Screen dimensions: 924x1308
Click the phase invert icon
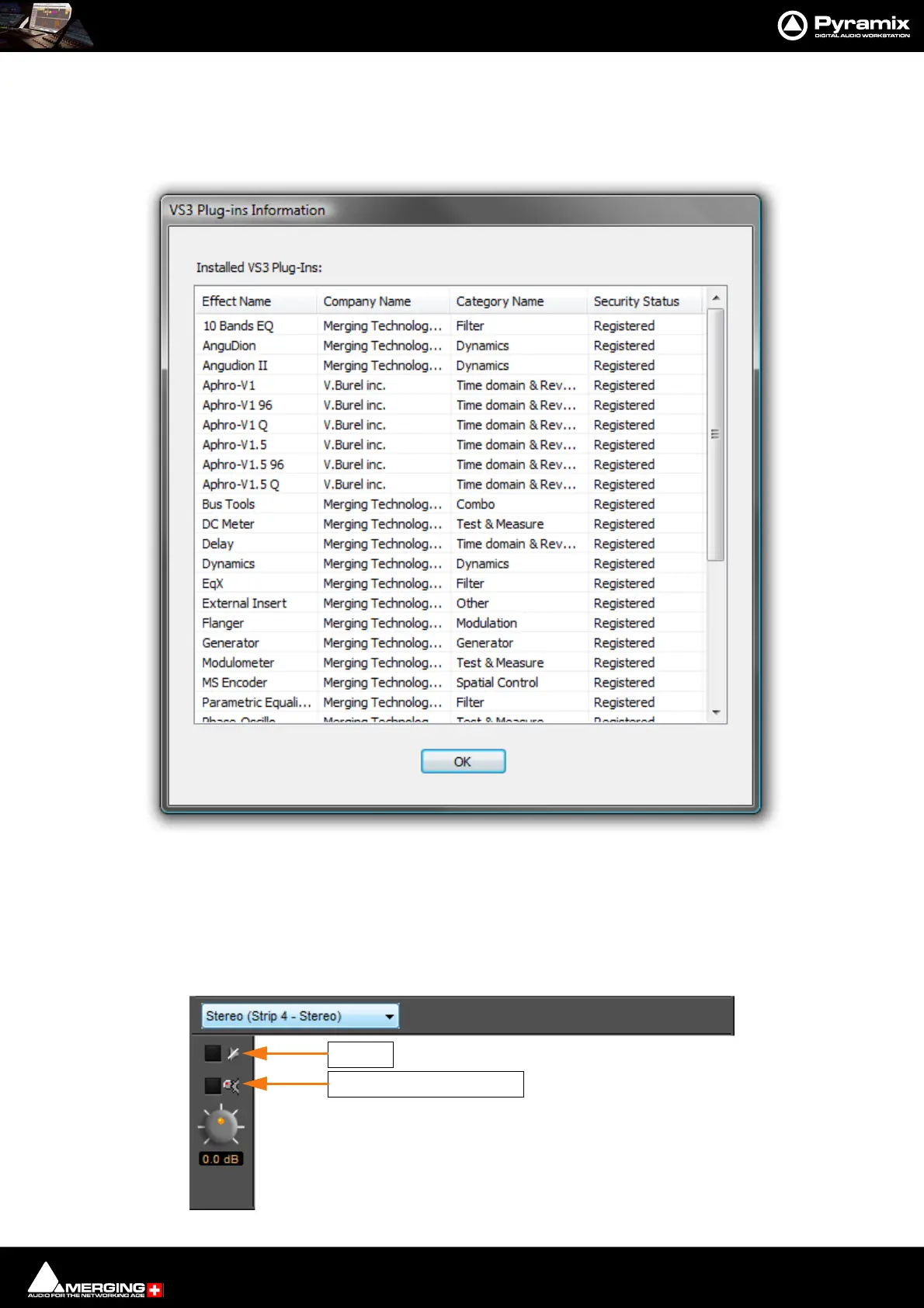(233, 1053)
